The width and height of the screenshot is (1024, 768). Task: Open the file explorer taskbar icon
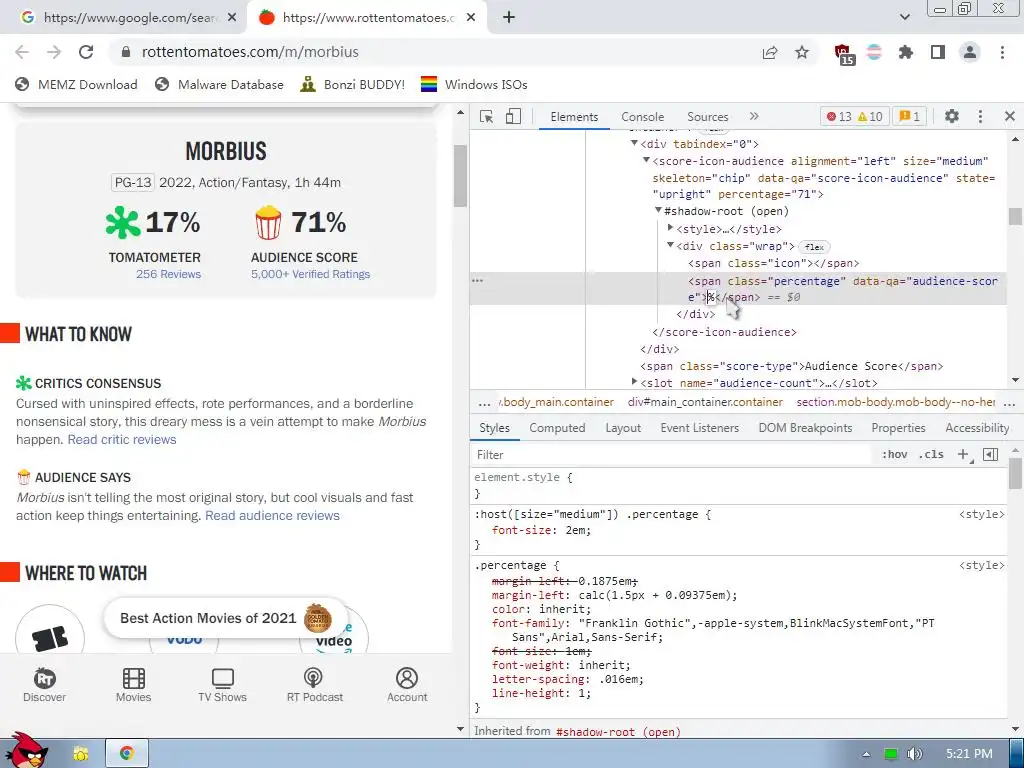(x=80, y=754)
